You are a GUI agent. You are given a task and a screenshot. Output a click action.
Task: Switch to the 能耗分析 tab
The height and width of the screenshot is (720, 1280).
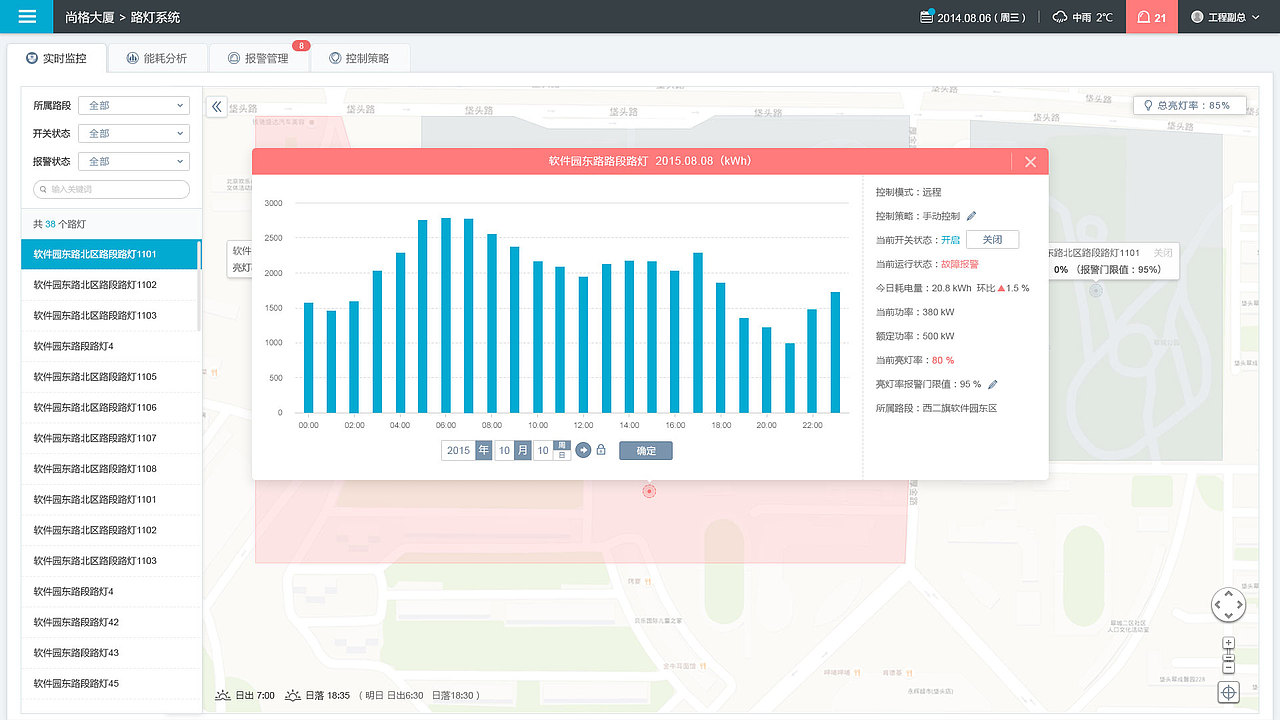click(157, 58)
